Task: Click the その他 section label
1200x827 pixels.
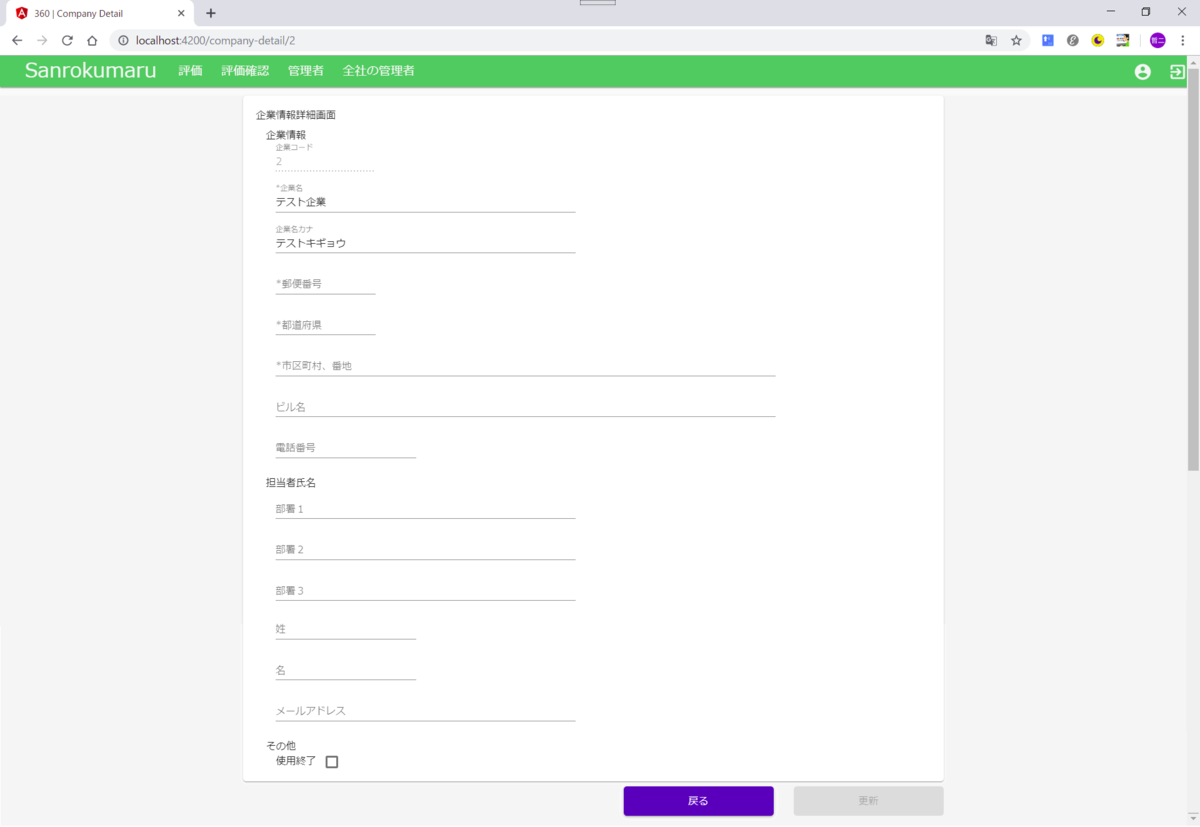Action: click(281, 746)
